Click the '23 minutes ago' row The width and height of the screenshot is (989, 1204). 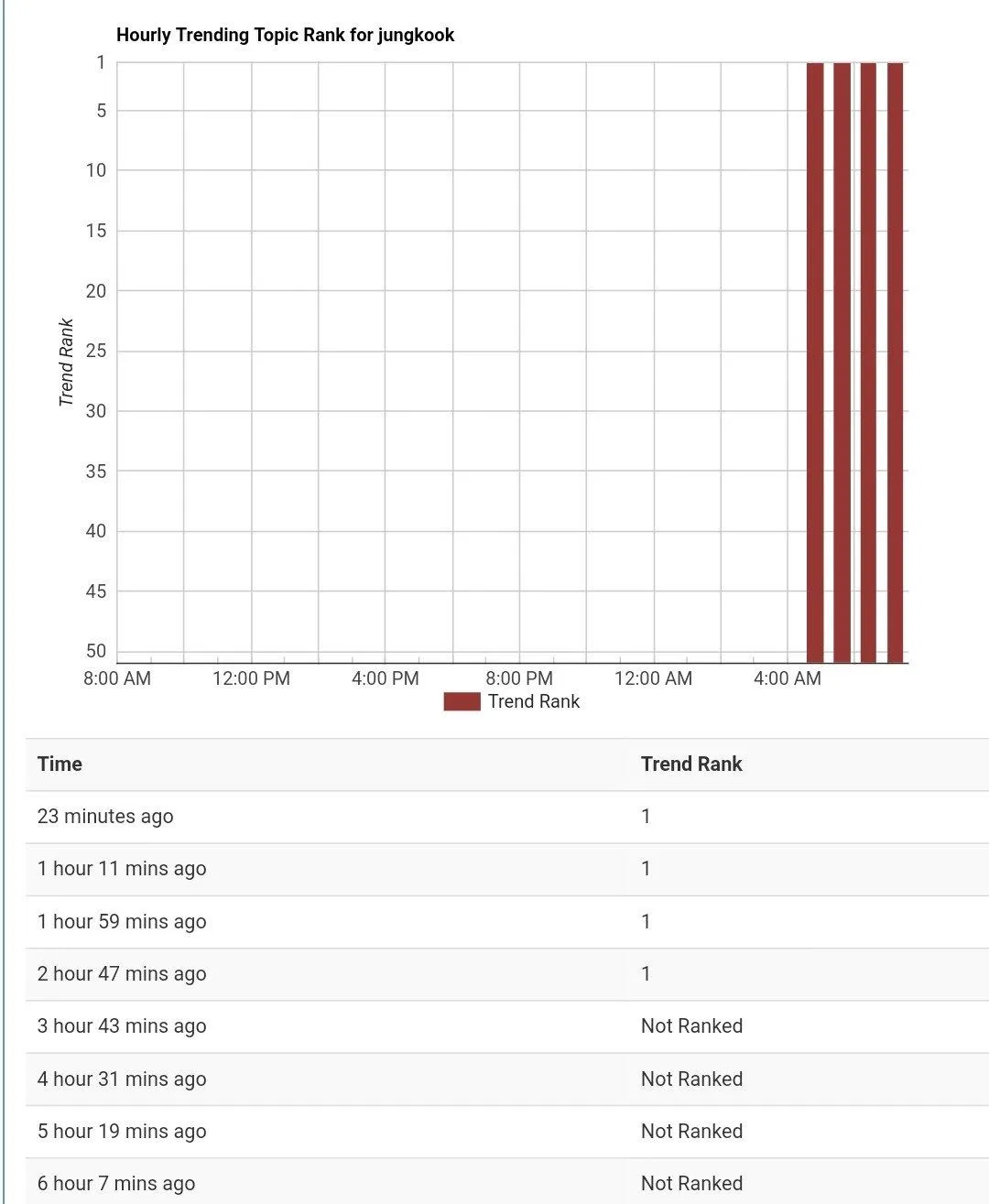pos(105,817)
